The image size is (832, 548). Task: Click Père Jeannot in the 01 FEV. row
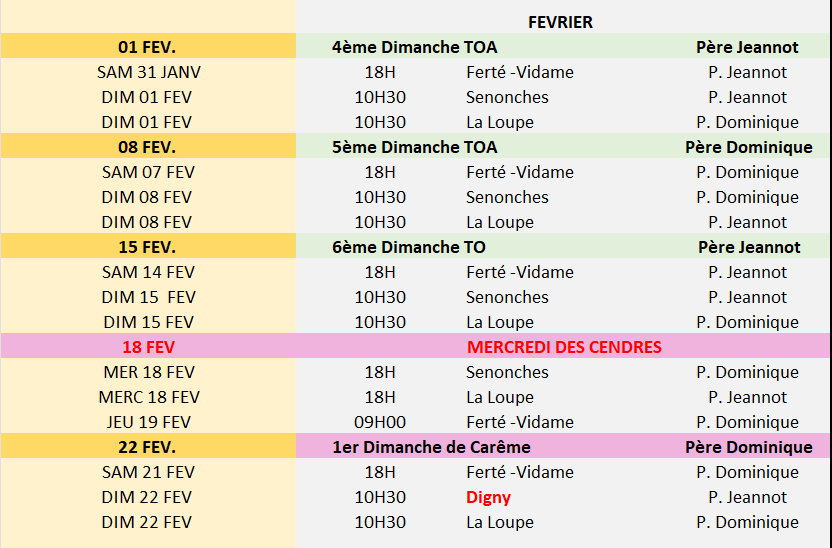[x=748, y=47]
